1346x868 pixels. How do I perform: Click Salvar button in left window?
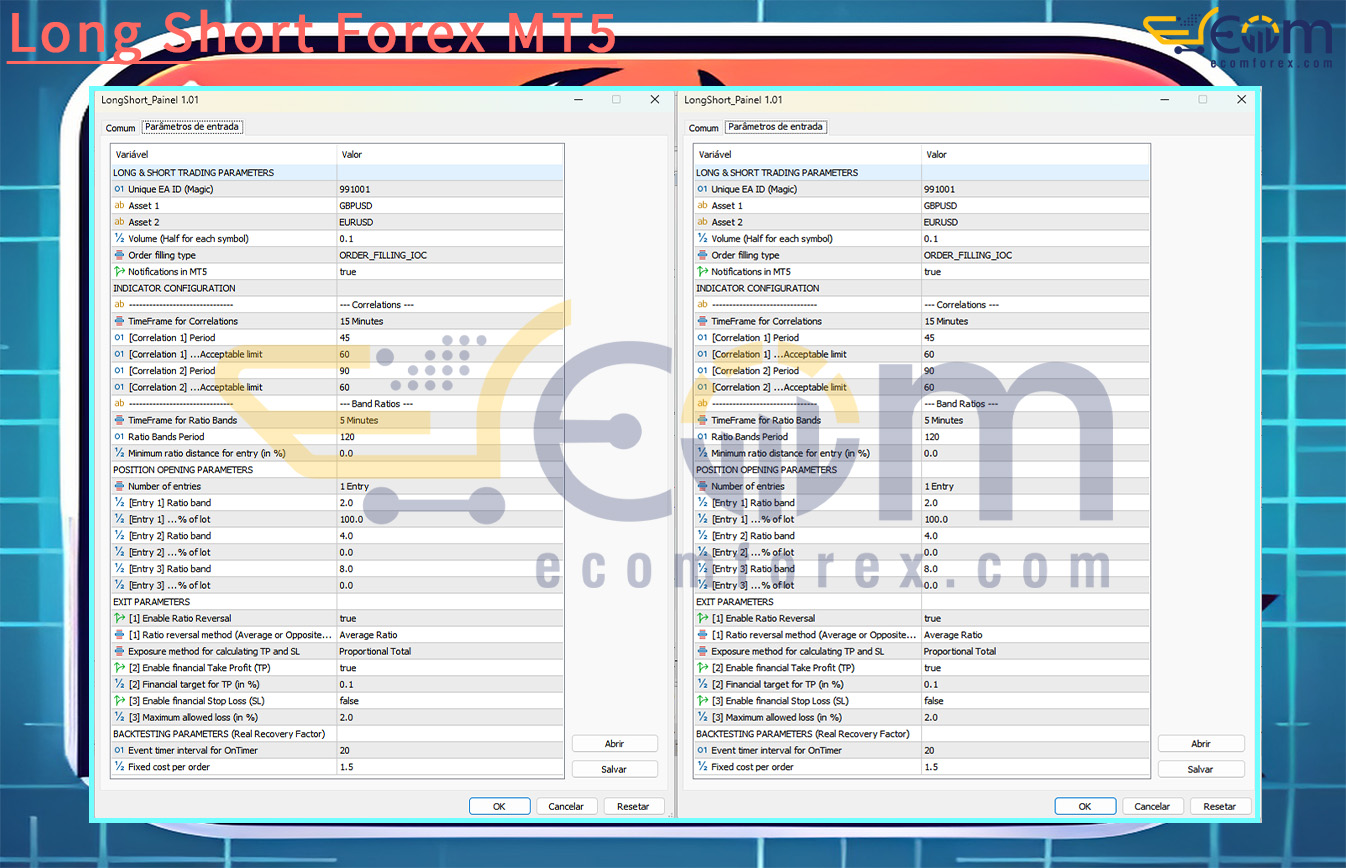615,769
